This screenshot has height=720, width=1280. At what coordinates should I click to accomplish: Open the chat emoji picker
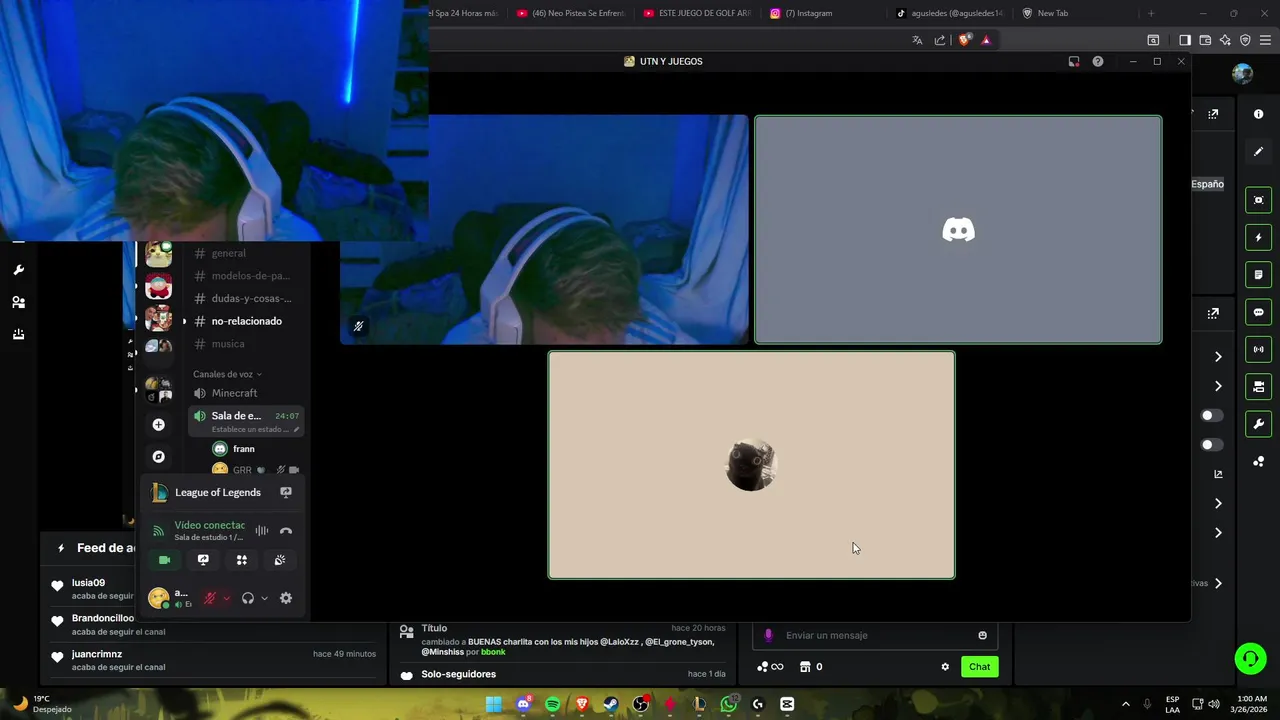(982, 635)
